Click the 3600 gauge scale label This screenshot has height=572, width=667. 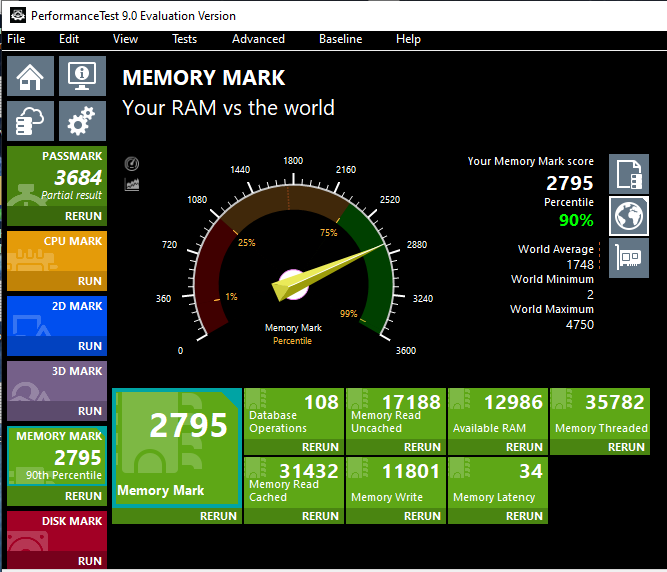pyautogui.click(x=406, y=350)
